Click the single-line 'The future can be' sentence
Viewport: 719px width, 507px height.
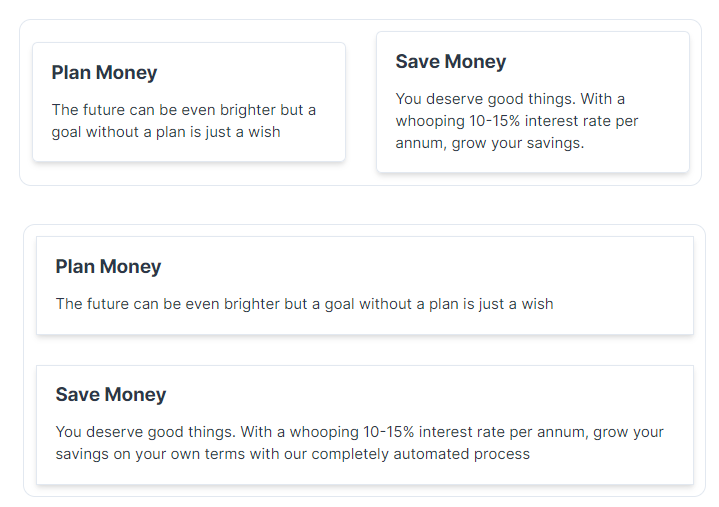(x=304, y=304)
